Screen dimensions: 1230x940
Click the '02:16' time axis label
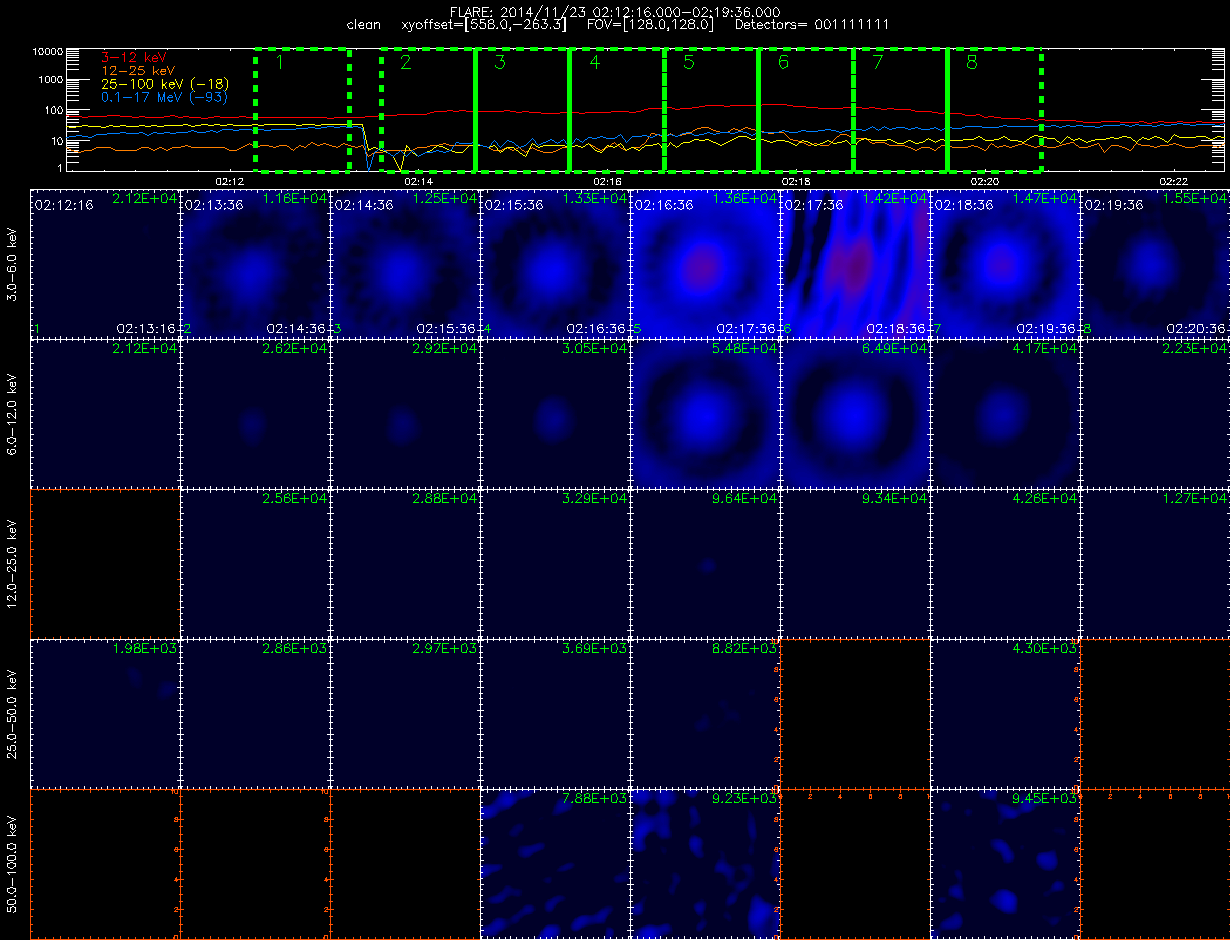pos(607,181)
